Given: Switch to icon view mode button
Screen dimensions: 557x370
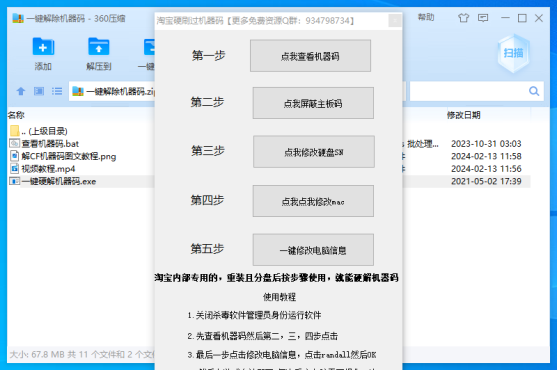Looking at the screenshot, I should coord(39,91).
